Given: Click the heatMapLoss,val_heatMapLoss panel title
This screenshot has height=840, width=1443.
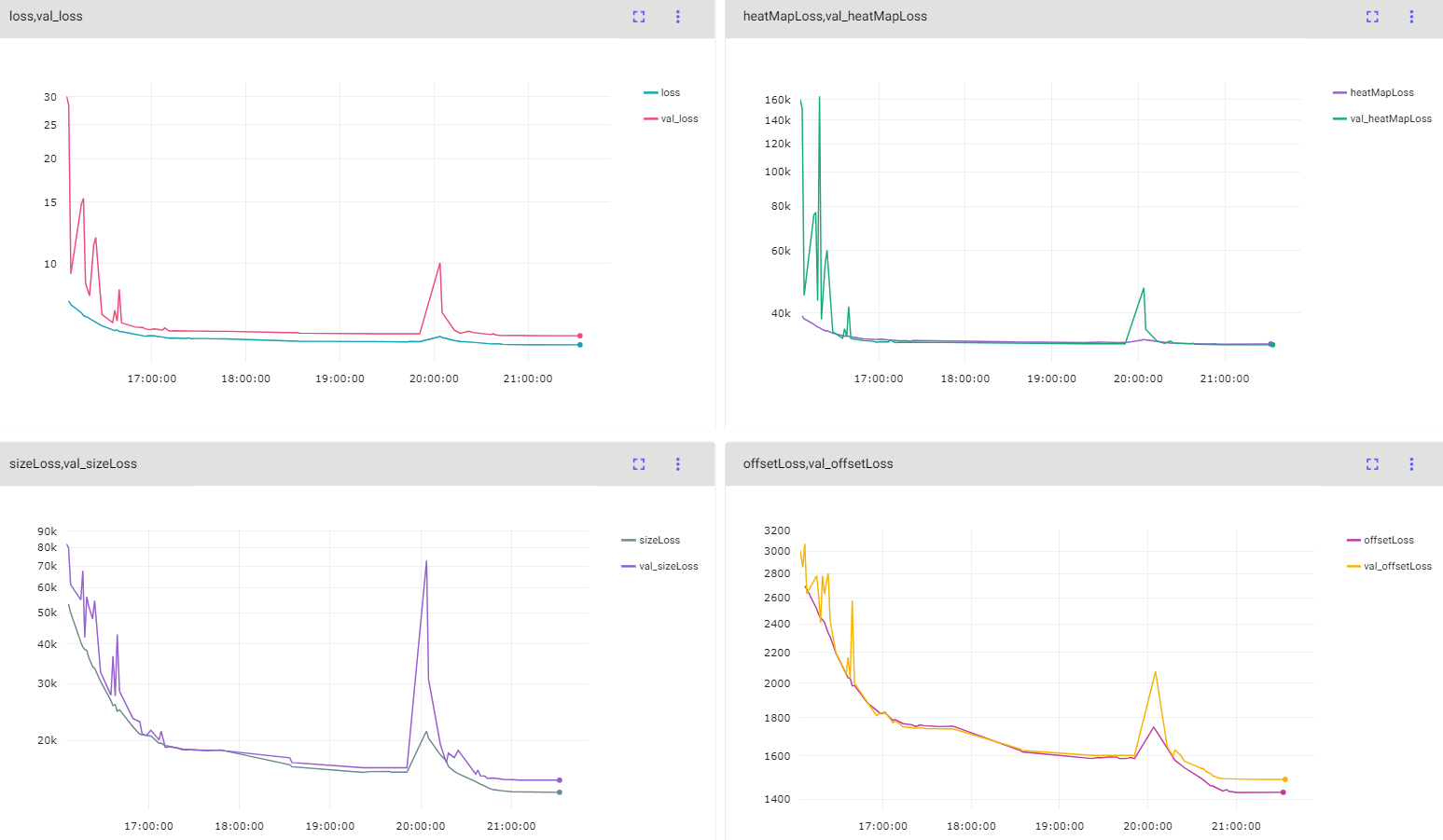Looking at the screenshot, I should click(x=835, y=17).
